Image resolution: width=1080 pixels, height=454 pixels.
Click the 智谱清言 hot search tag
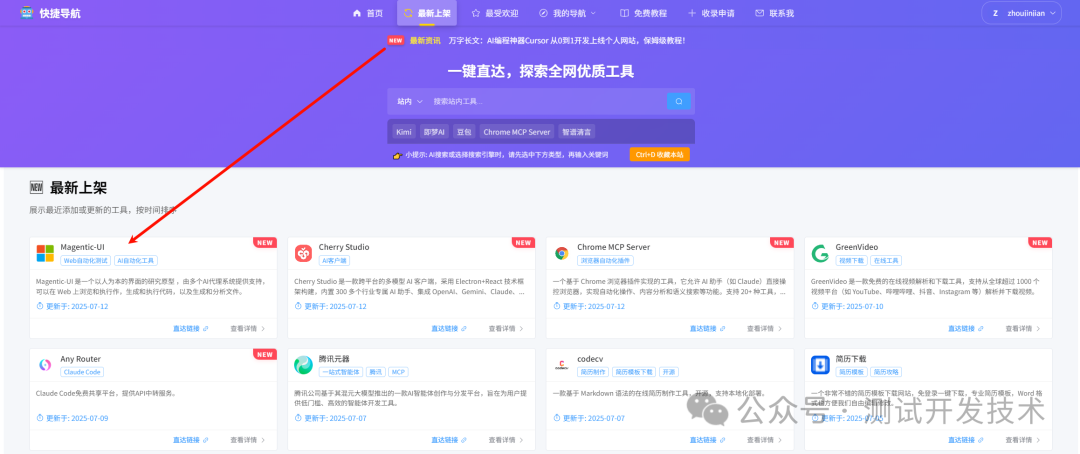pos(577,132)
